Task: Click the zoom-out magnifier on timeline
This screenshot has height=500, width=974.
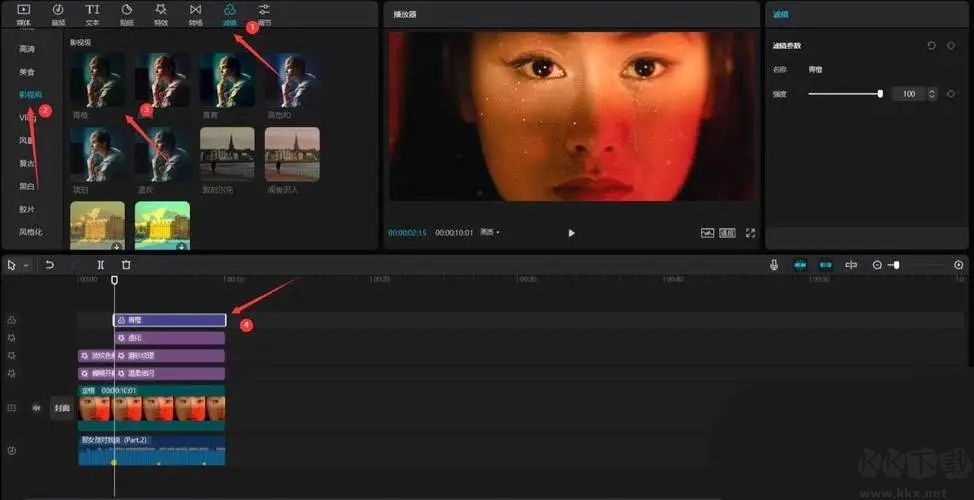Action: [x=877, y=265]
